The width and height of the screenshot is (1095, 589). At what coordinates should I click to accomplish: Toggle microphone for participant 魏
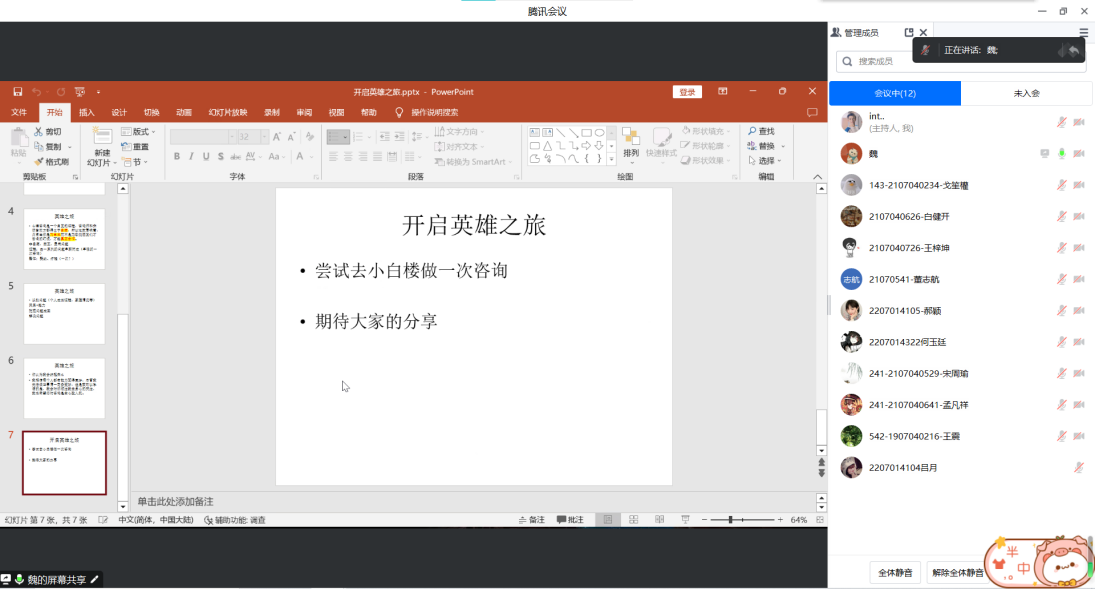(x=1062, y=154)
